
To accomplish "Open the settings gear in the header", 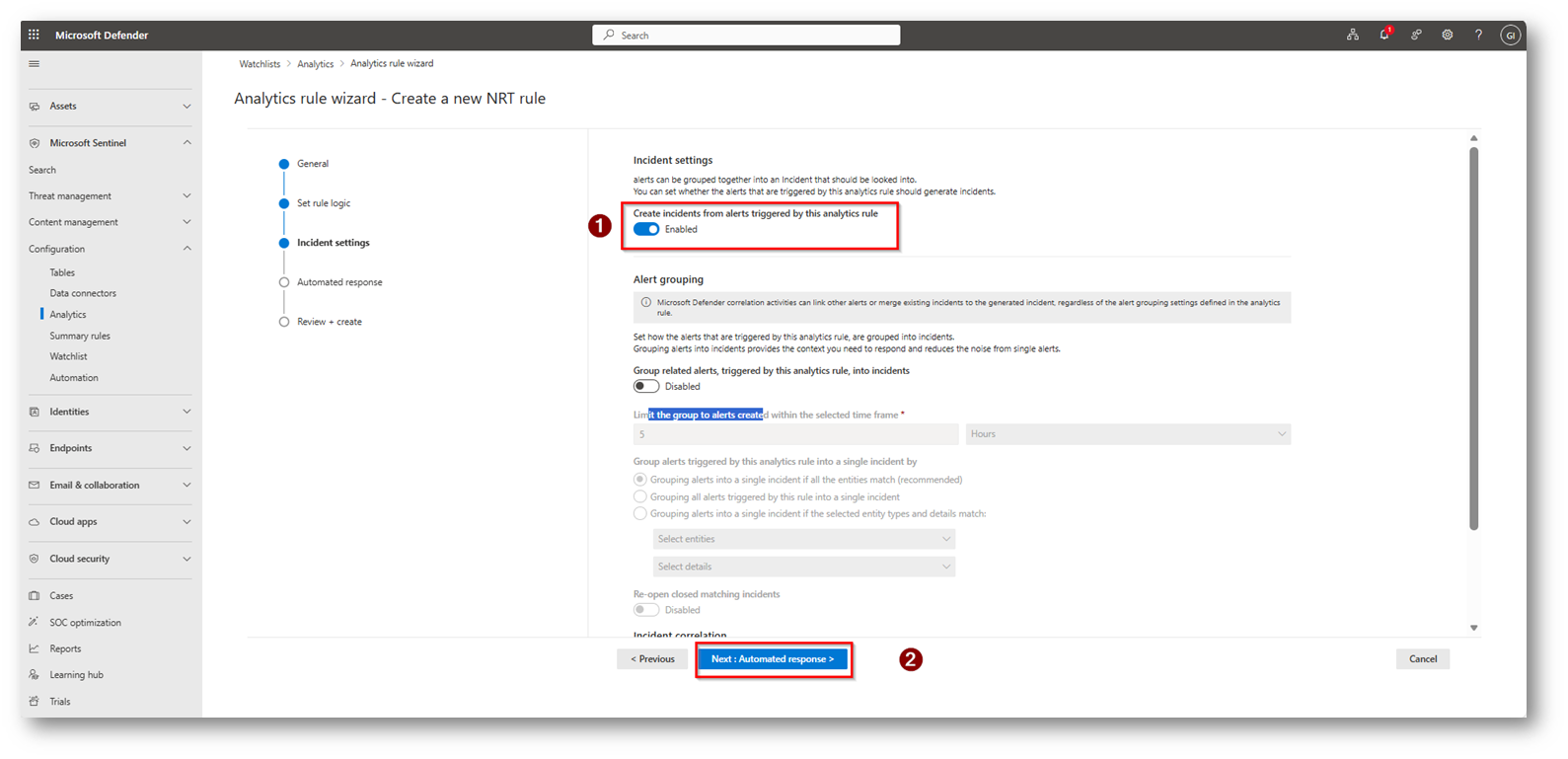I will tap(1448, 35).
